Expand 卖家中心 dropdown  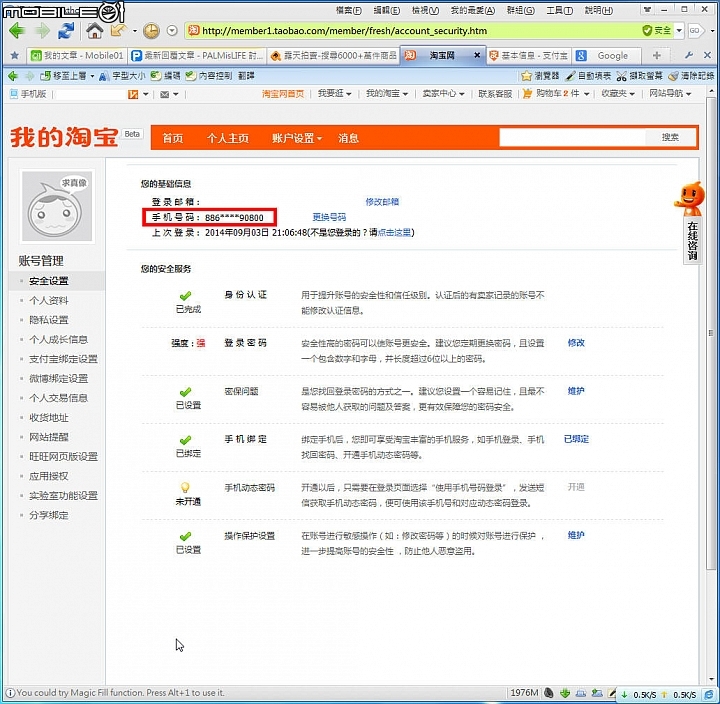pos(443,94)
